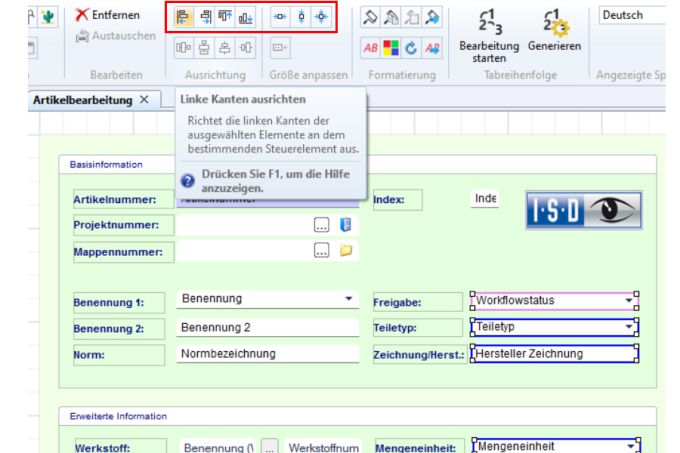Click the align right edges icon

point(205,17)
